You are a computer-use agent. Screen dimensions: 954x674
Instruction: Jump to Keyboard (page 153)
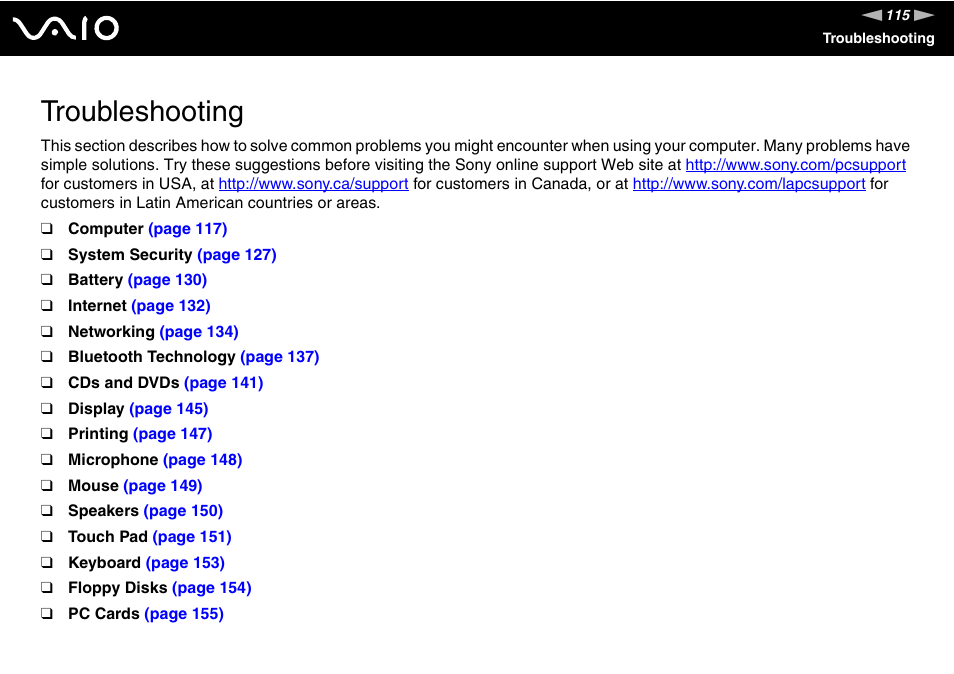pos(186,563)
